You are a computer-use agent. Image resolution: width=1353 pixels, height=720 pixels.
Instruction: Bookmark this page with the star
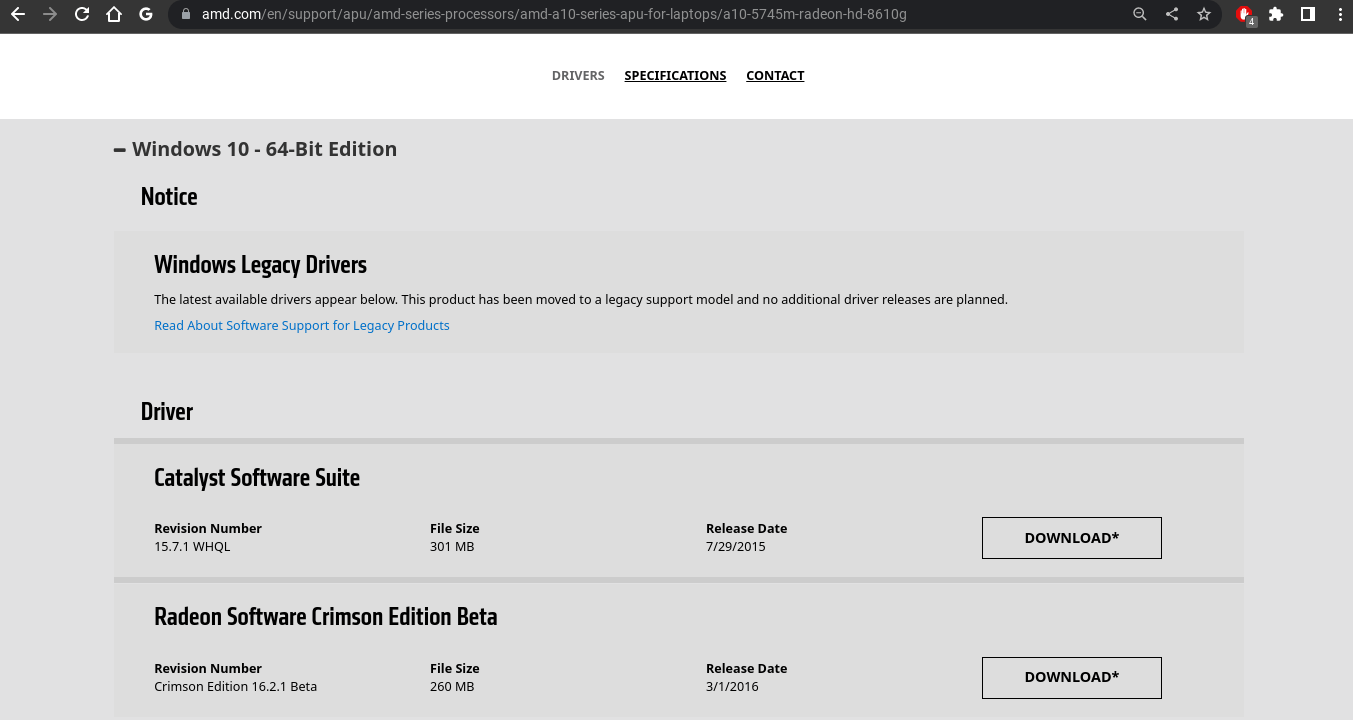(x=1204, y=14)
